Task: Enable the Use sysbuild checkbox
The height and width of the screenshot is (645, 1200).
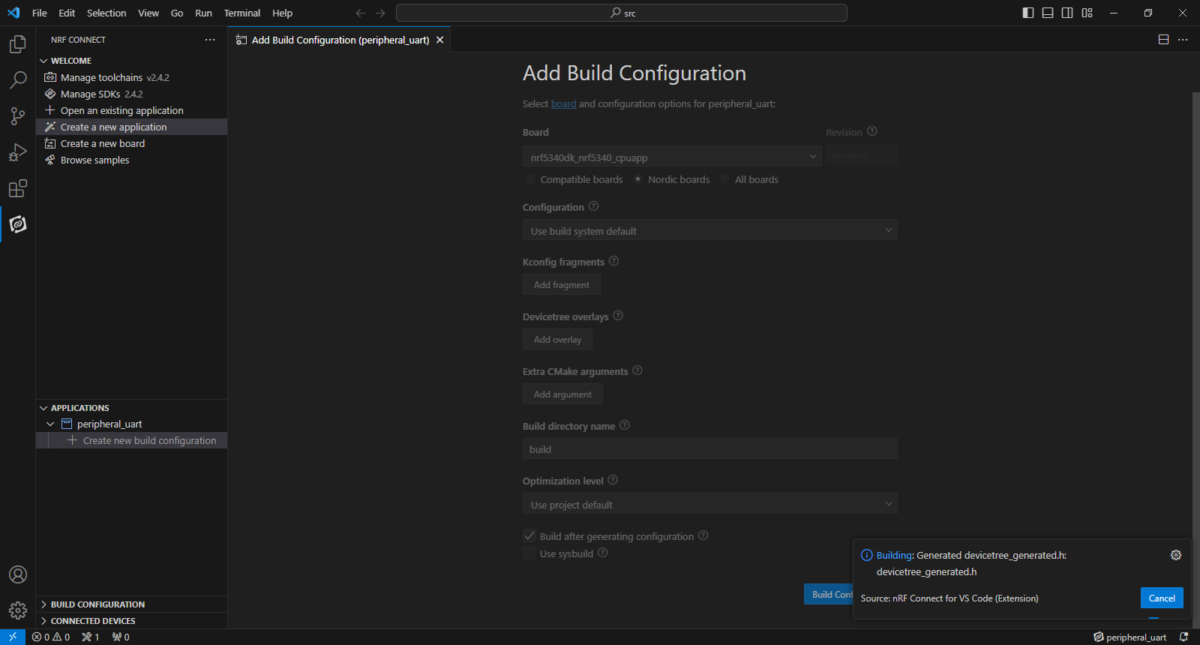Action: click(529, 553)
